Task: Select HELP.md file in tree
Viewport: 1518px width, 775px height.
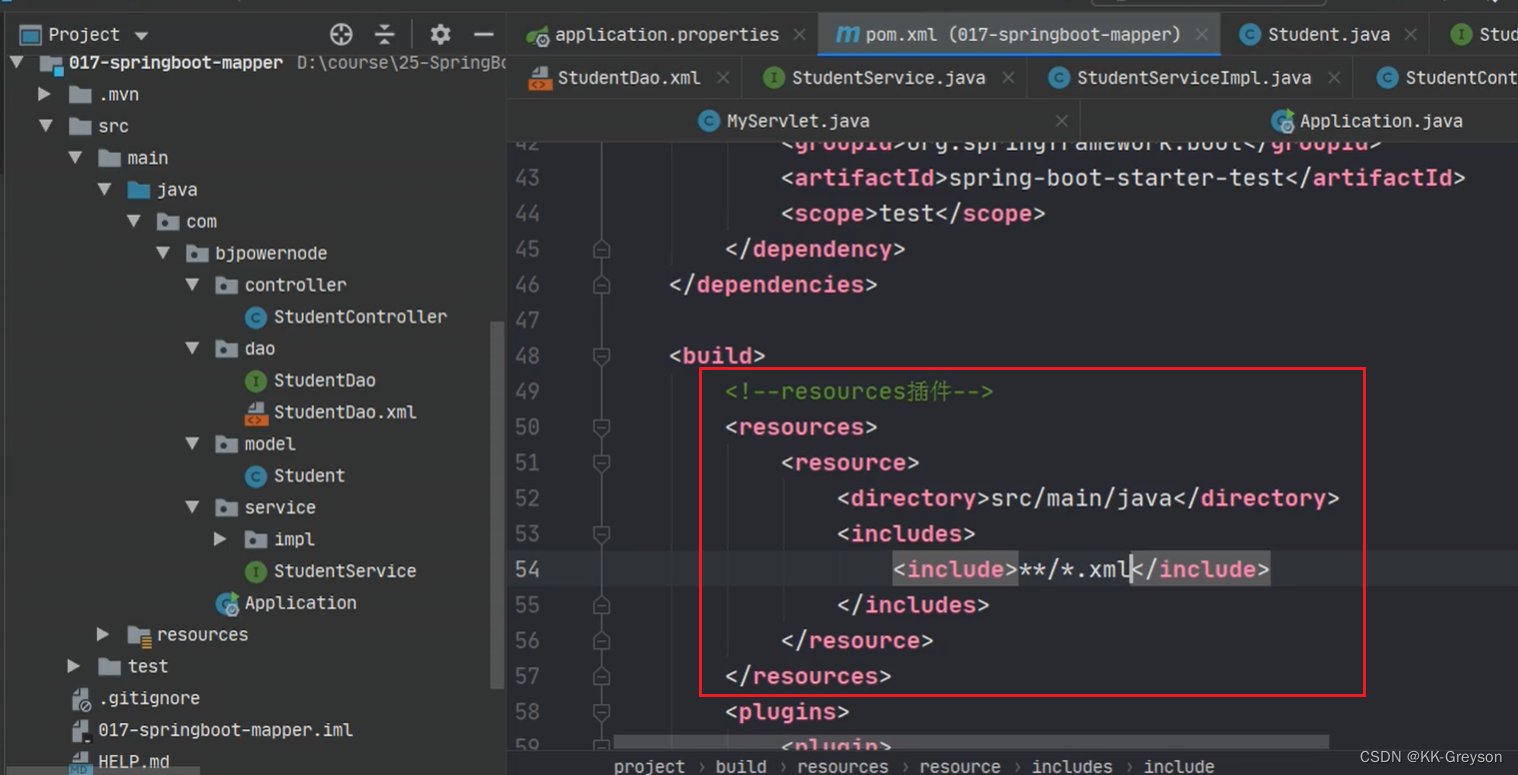Action: [133, 761]
